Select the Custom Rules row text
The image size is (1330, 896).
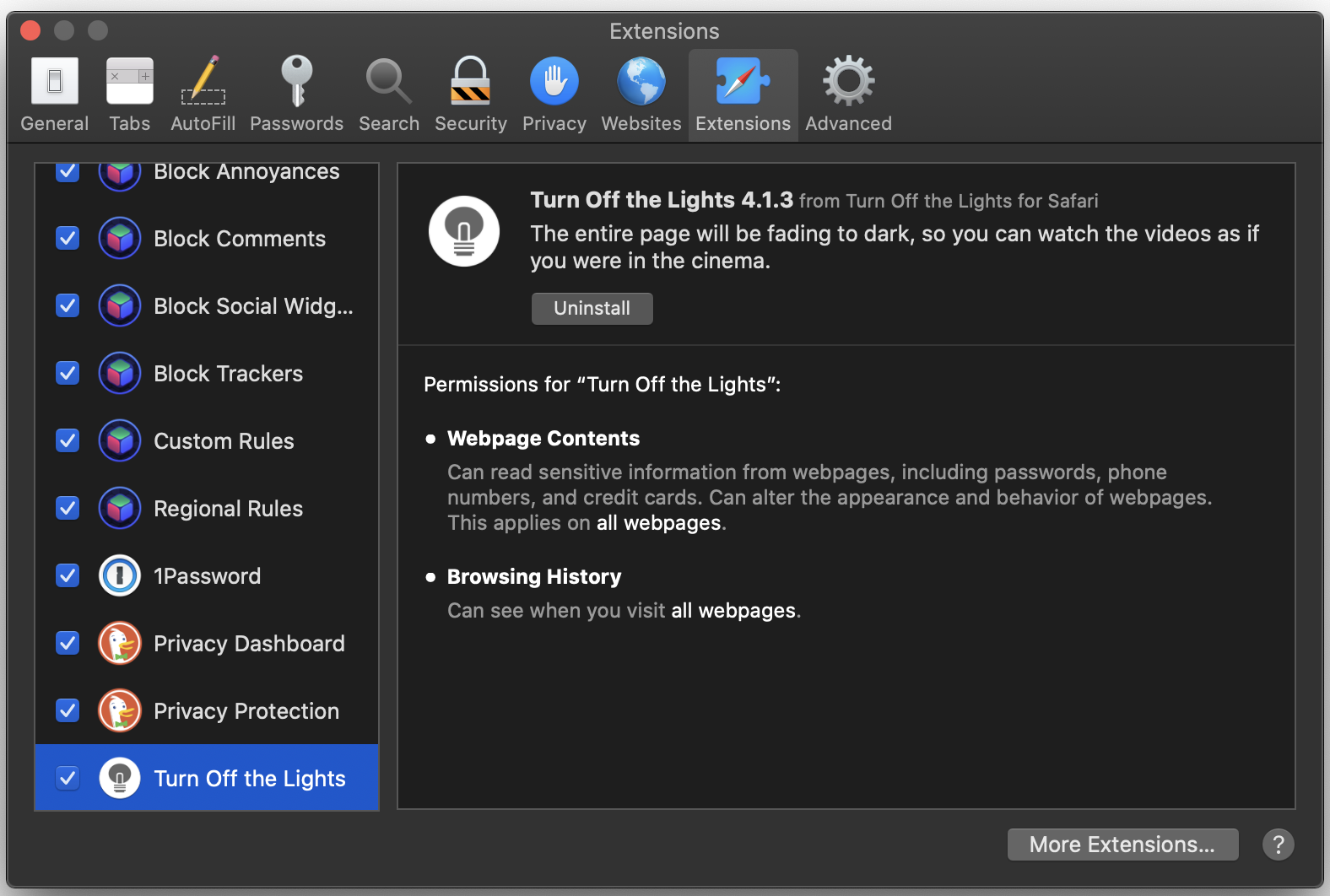click(x=224, y=441)
